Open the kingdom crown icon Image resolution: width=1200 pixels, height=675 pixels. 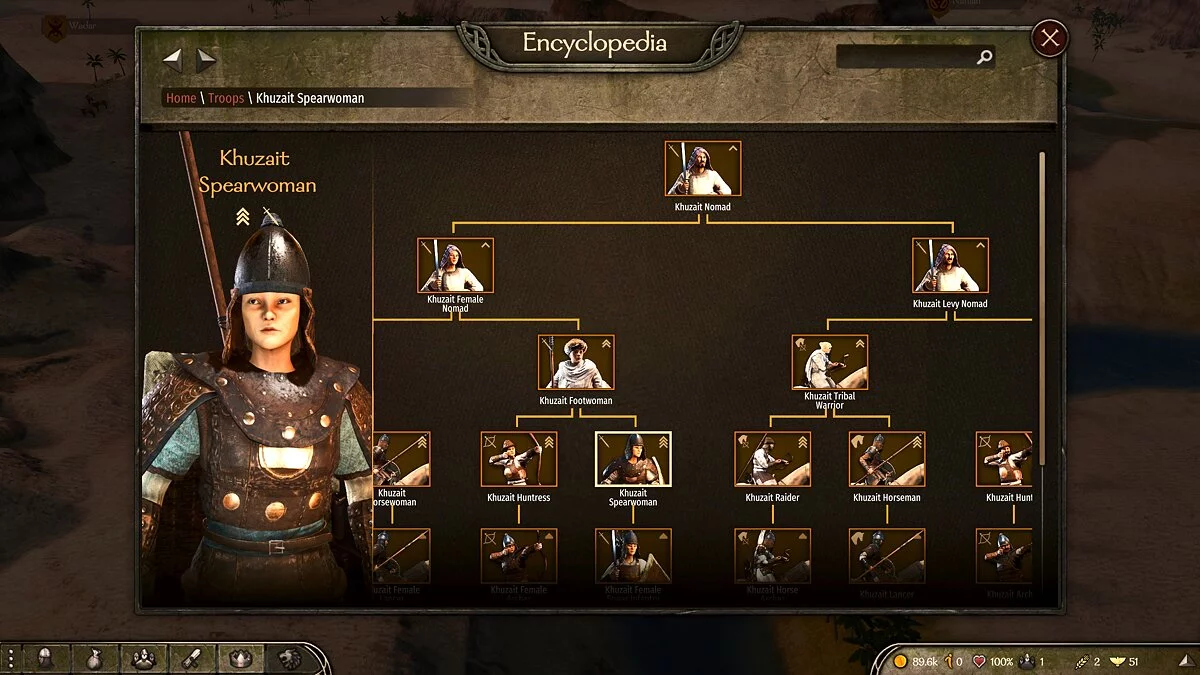pos(241,658)
